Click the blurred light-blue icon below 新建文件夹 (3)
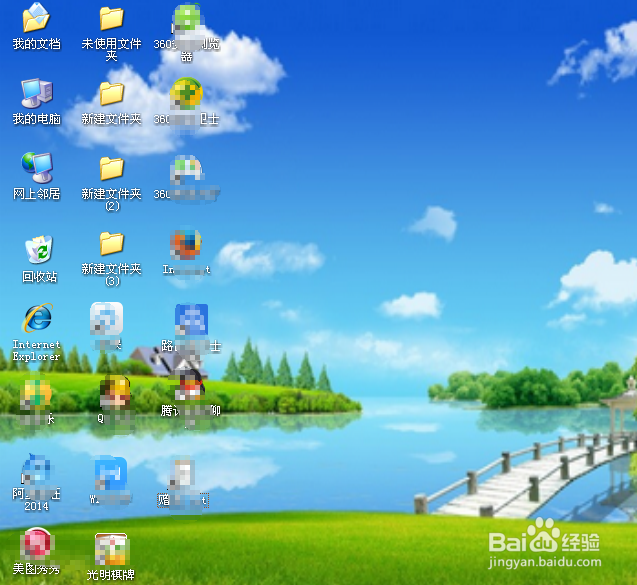Viewport: 637px width, 585px height. pos(106,326)
